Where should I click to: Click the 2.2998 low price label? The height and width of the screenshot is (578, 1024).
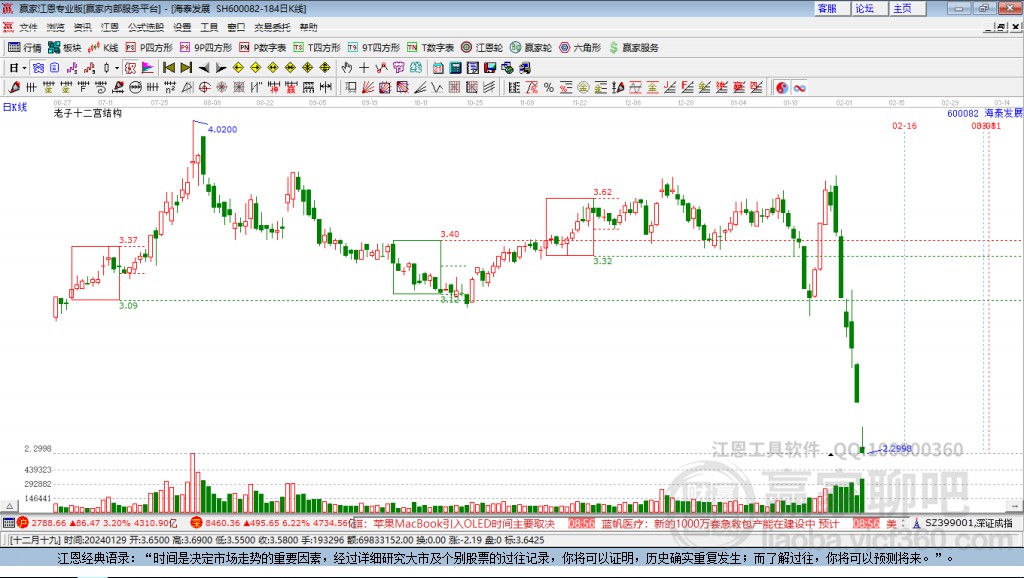coord(896,448)
